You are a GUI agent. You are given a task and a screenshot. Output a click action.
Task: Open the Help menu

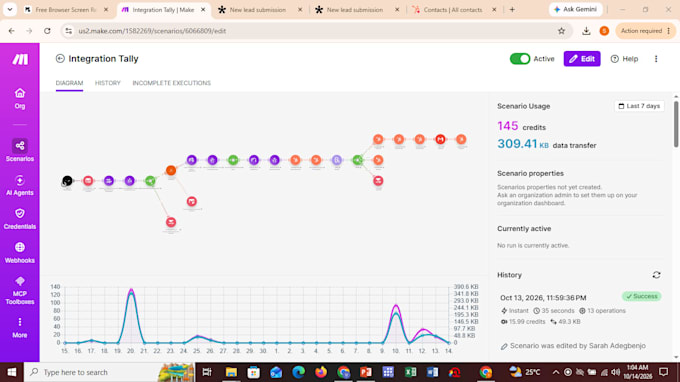pyautogui.click(x=624, y=59)
